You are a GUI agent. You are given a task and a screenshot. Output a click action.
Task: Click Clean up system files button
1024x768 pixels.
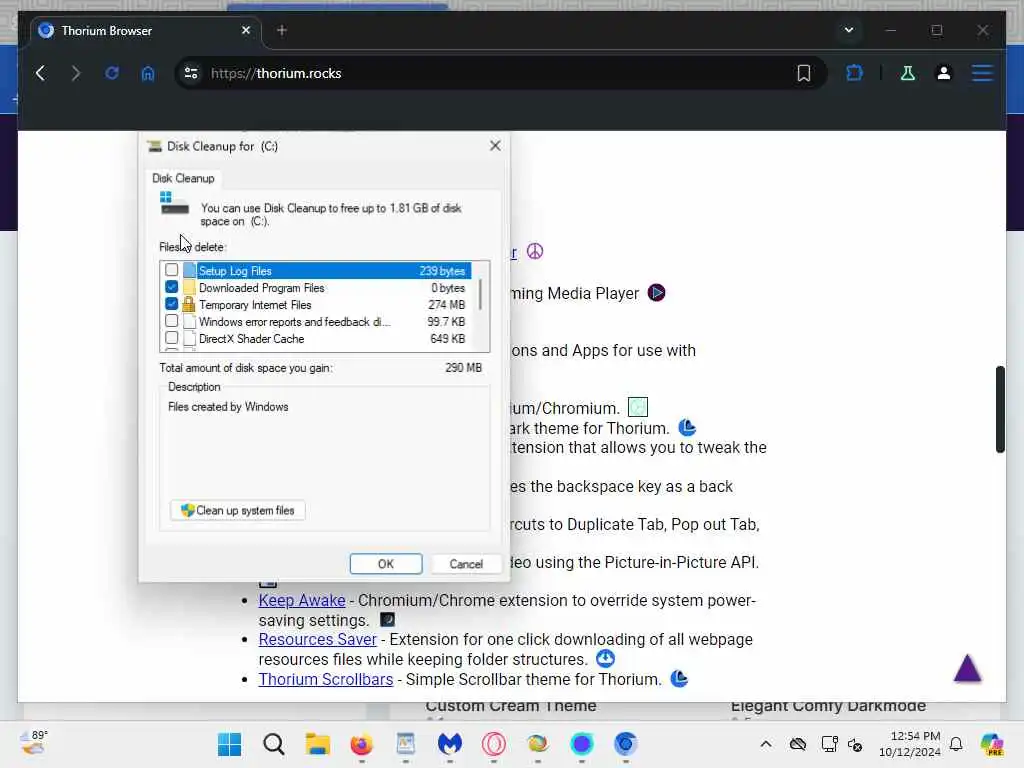tap(238, 510)
